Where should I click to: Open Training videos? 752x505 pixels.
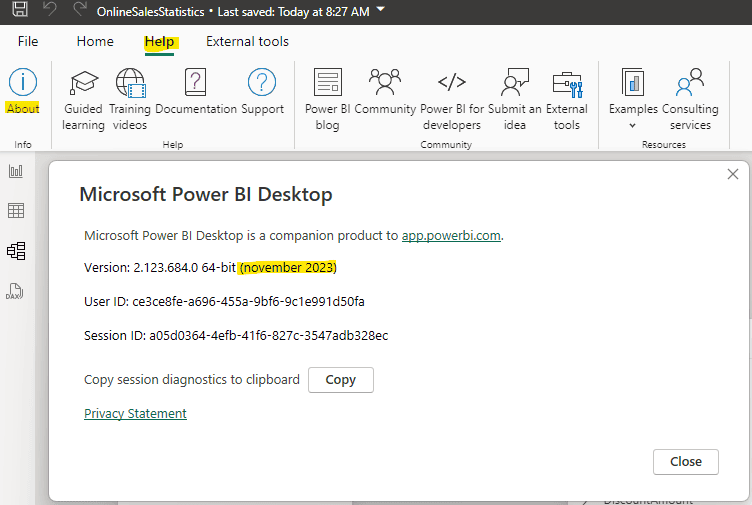tap(130, 100)
